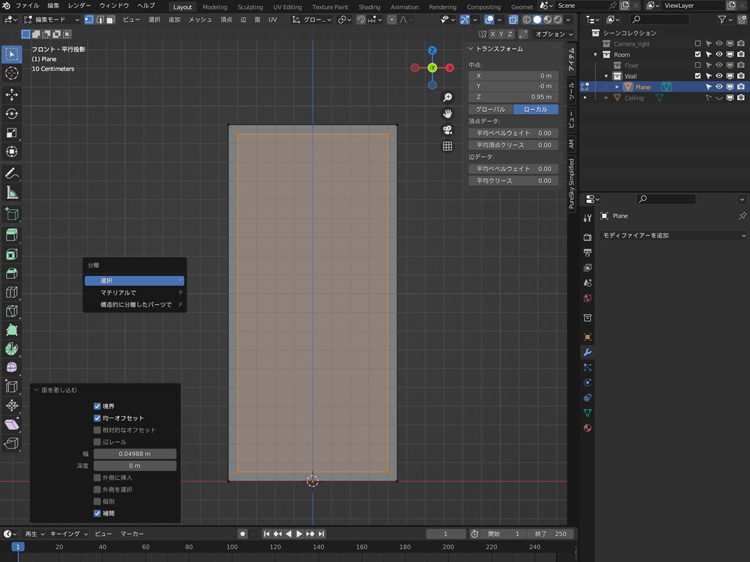Image resolution: width=750 pixels, height=562 pixels.
Task: Select the Move tool in the toolbar
Action: 12,94
